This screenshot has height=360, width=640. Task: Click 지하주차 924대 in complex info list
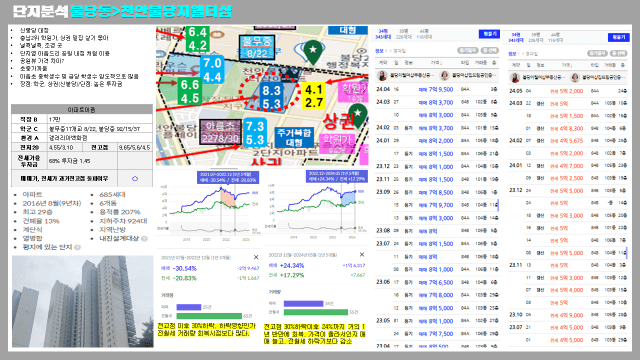pyautogui.click(x=123, y=221)
